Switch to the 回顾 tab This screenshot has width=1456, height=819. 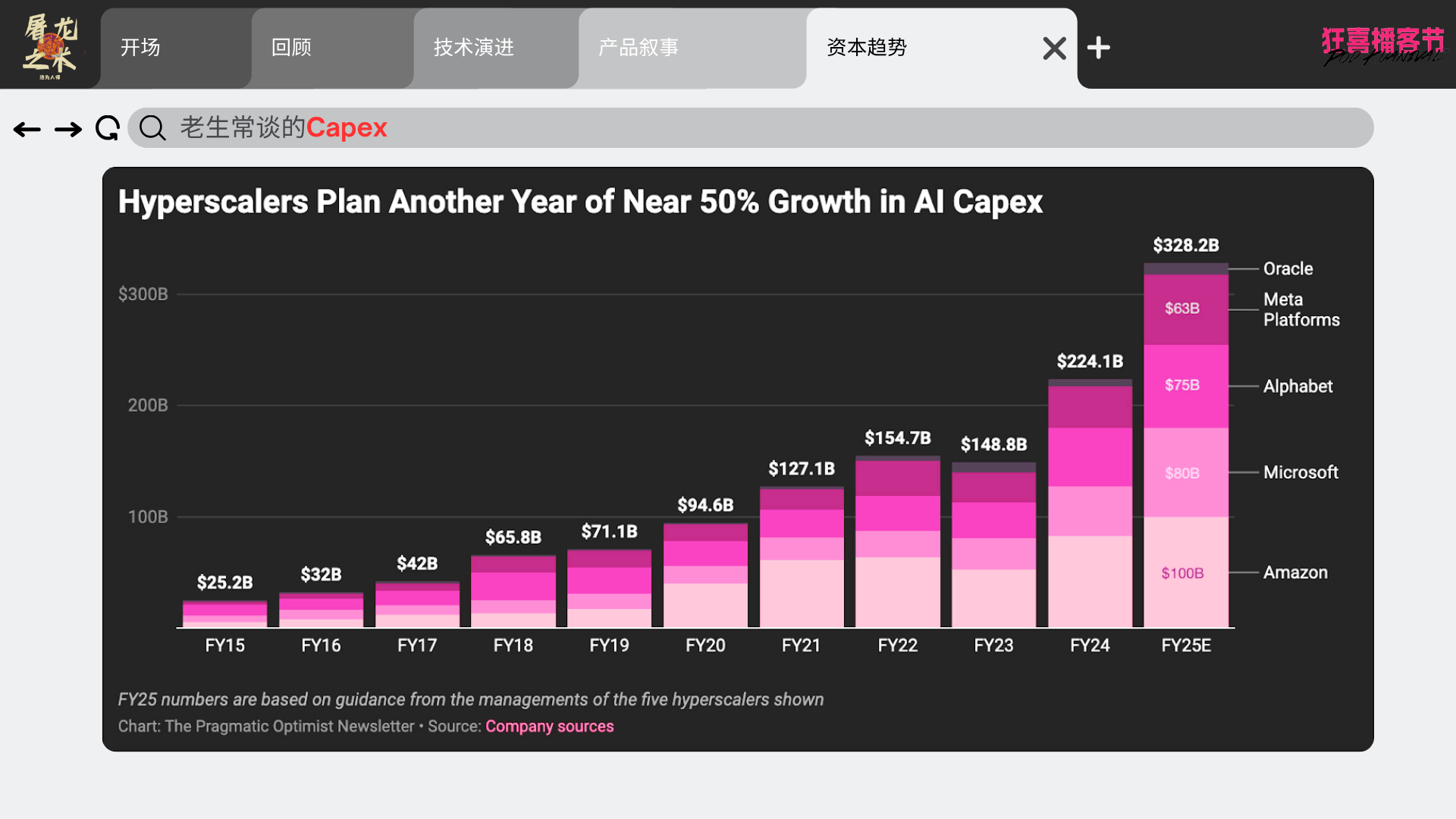[292, 48]
